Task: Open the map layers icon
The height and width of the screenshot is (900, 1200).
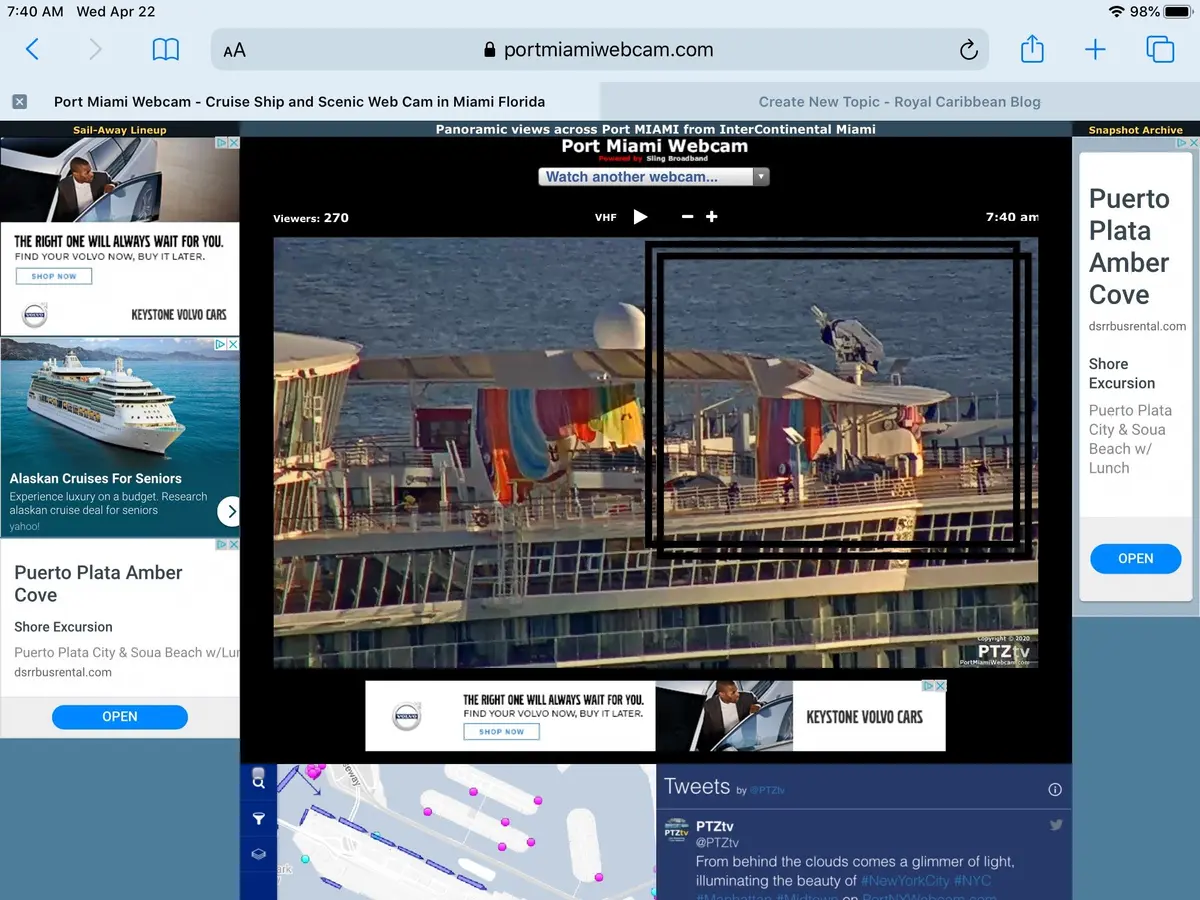Action: [x=259, y=854]
